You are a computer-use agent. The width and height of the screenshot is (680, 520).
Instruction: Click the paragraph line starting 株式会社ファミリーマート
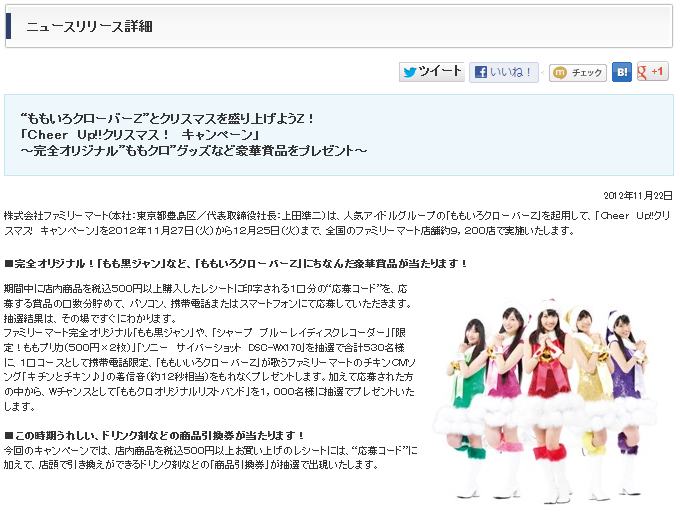click(337, 216)
